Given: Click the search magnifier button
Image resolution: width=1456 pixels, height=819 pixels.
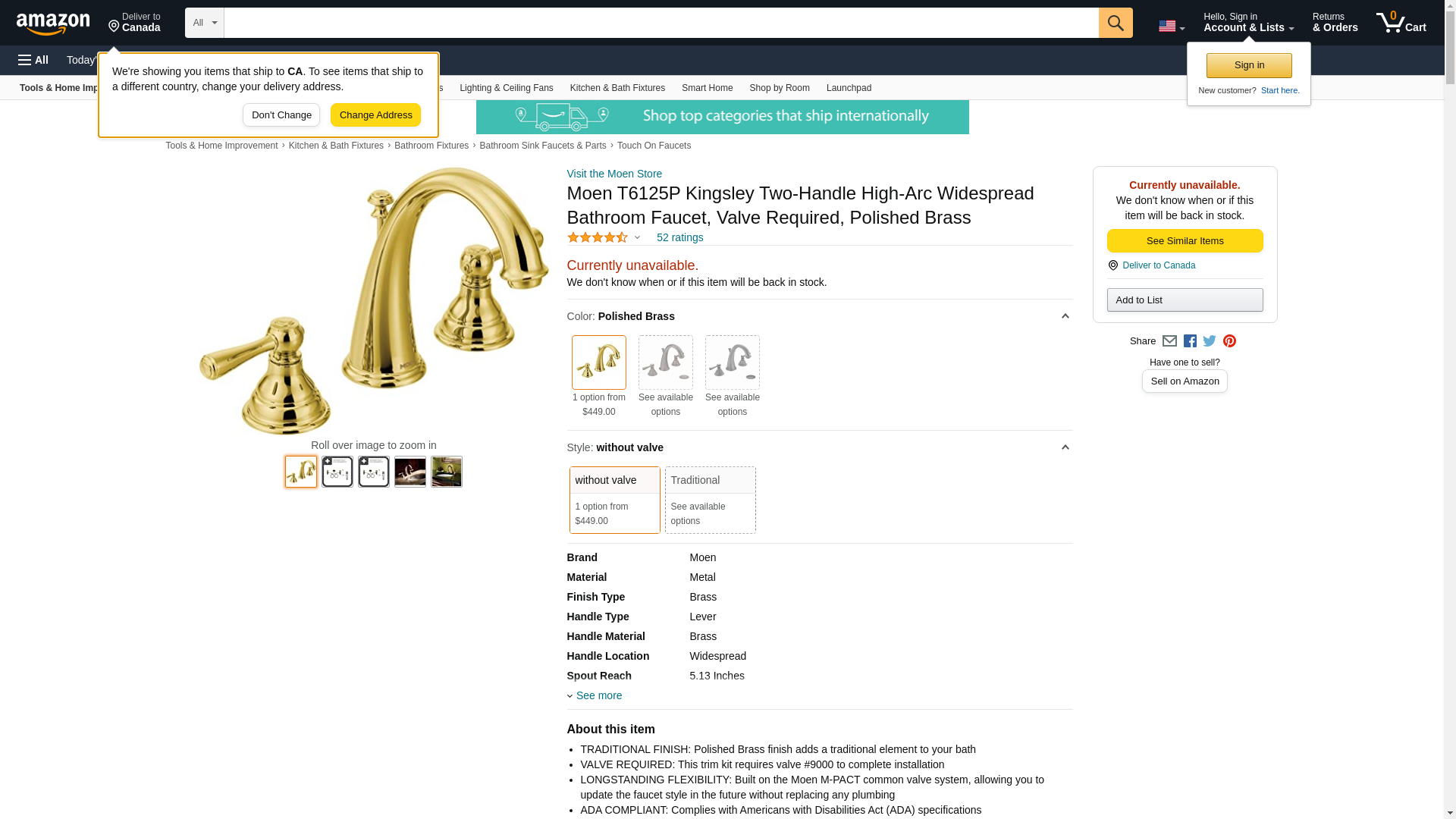Looking at the screenshot, I should (x=1115, y=23).
